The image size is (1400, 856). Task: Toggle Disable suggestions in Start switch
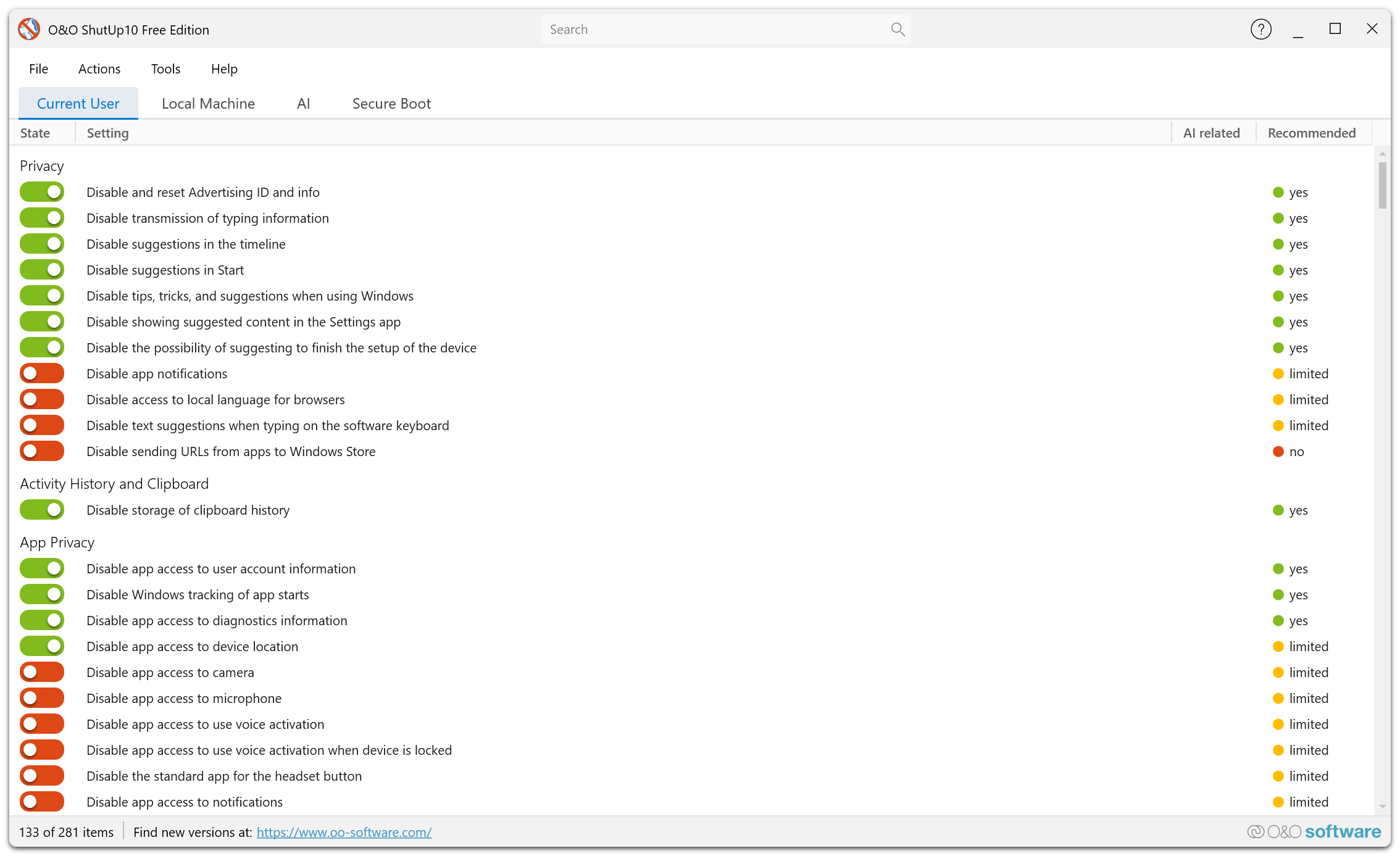tap(42, 270)
